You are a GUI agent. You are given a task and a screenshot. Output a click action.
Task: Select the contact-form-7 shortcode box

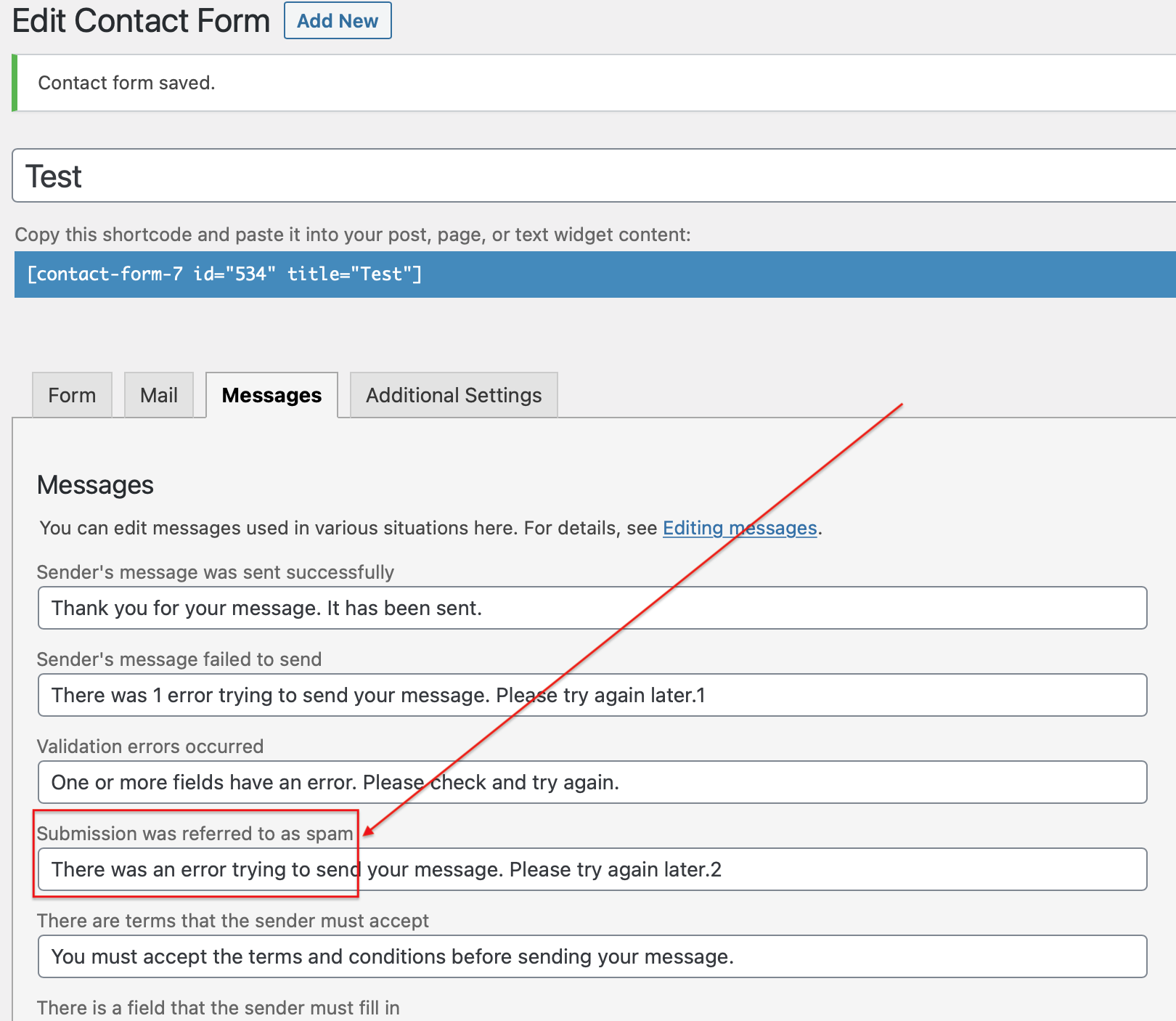tap(581, 274)
